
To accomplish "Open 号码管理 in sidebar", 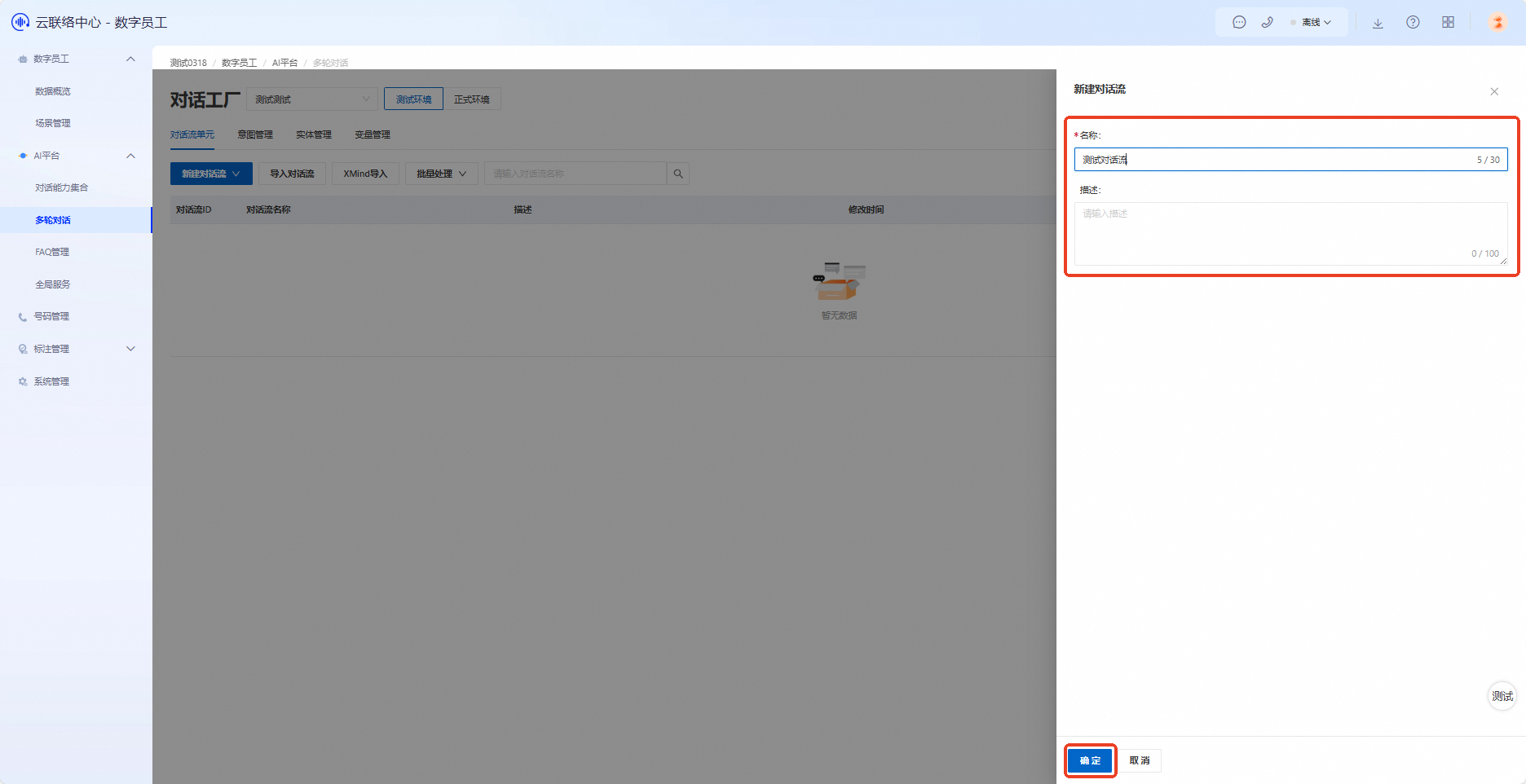I will (x=51, y=316).
